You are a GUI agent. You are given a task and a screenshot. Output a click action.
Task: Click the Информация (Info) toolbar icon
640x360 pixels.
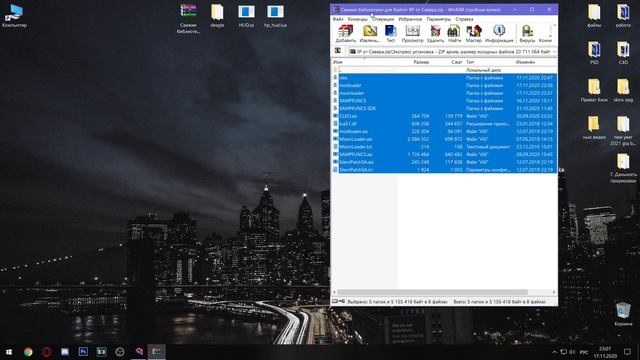499,33
